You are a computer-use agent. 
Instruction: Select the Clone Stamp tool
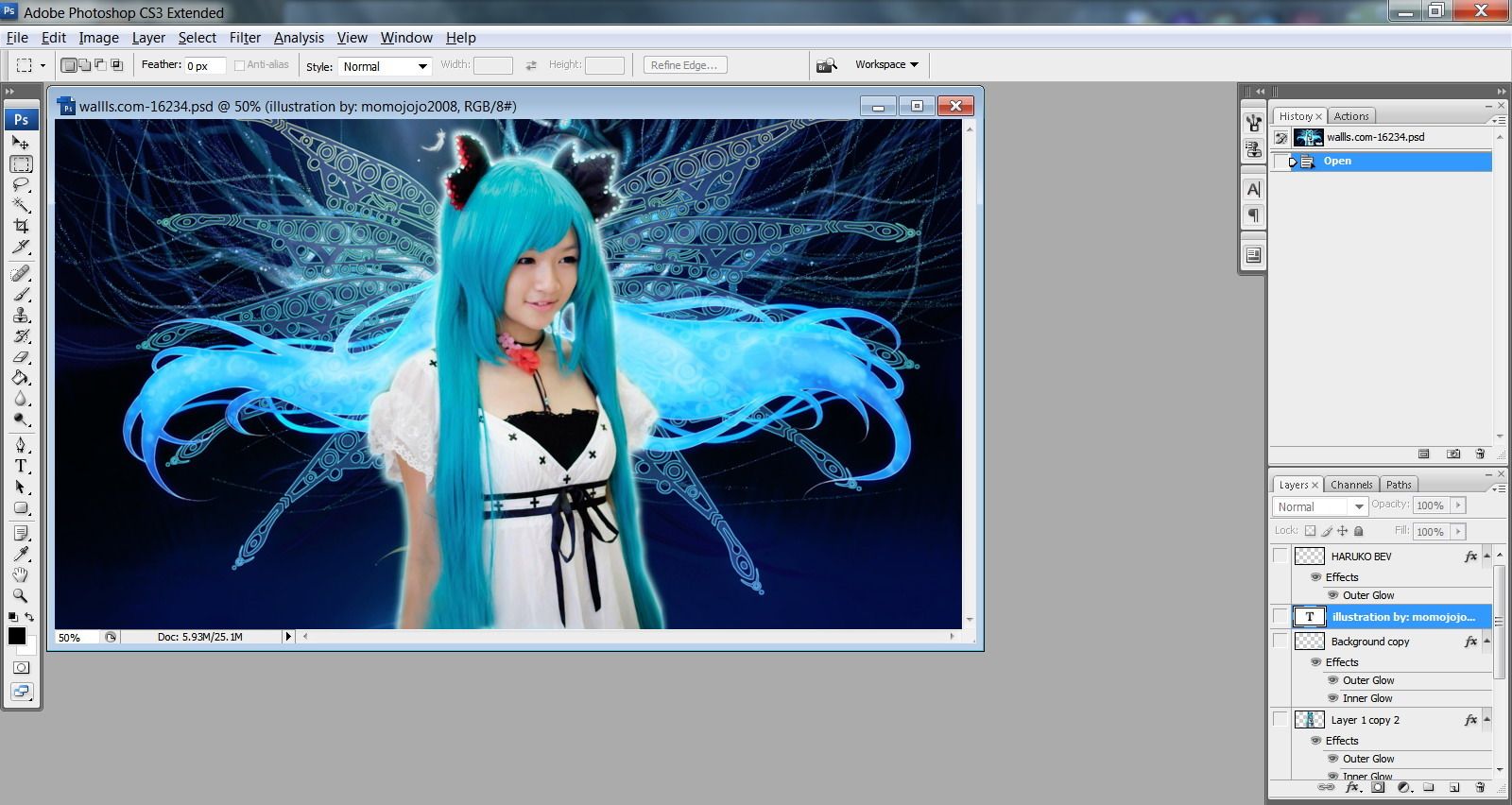point(21,316)
